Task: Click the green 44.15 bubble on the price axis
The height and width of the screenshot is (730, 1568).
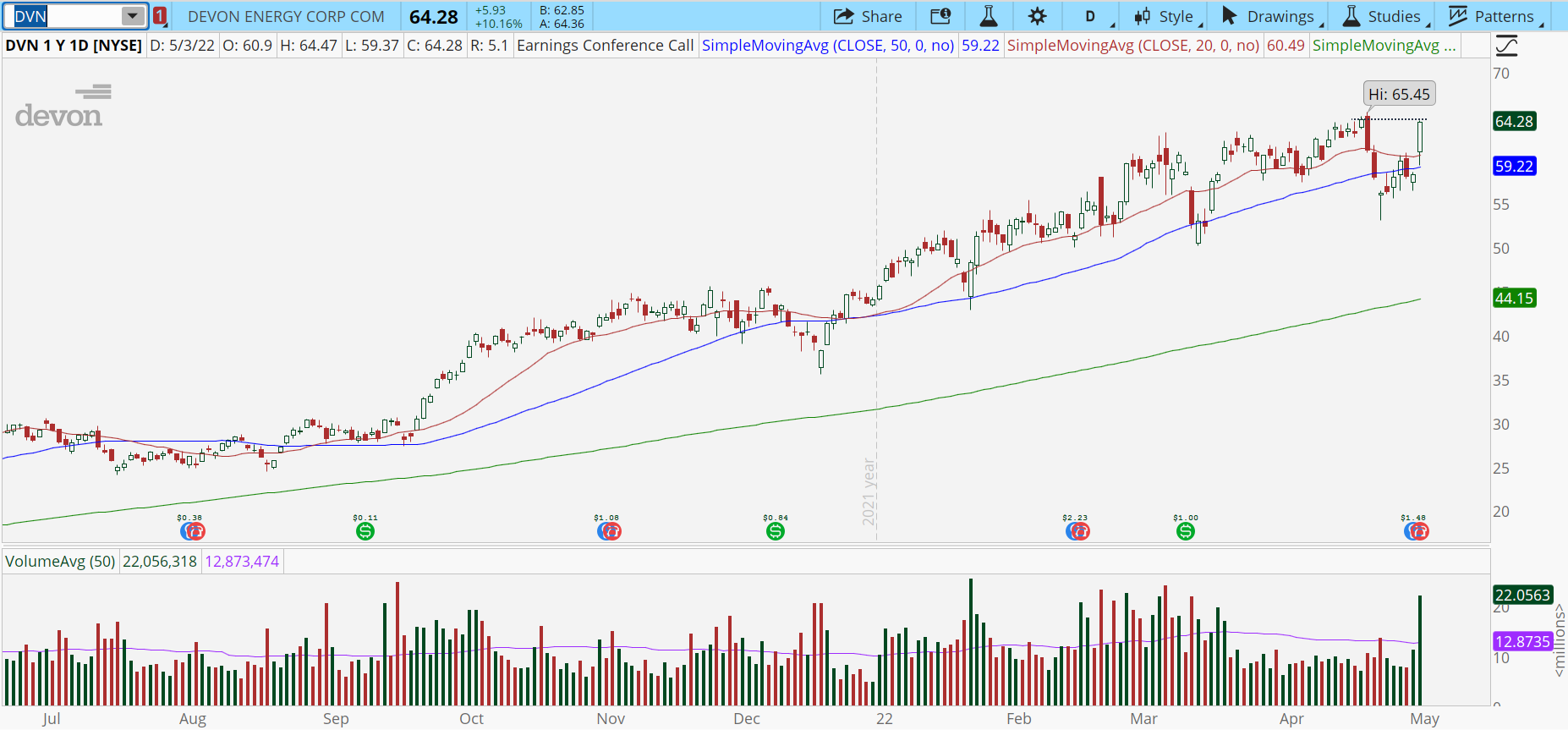Action: click(x=1514, y=299)
